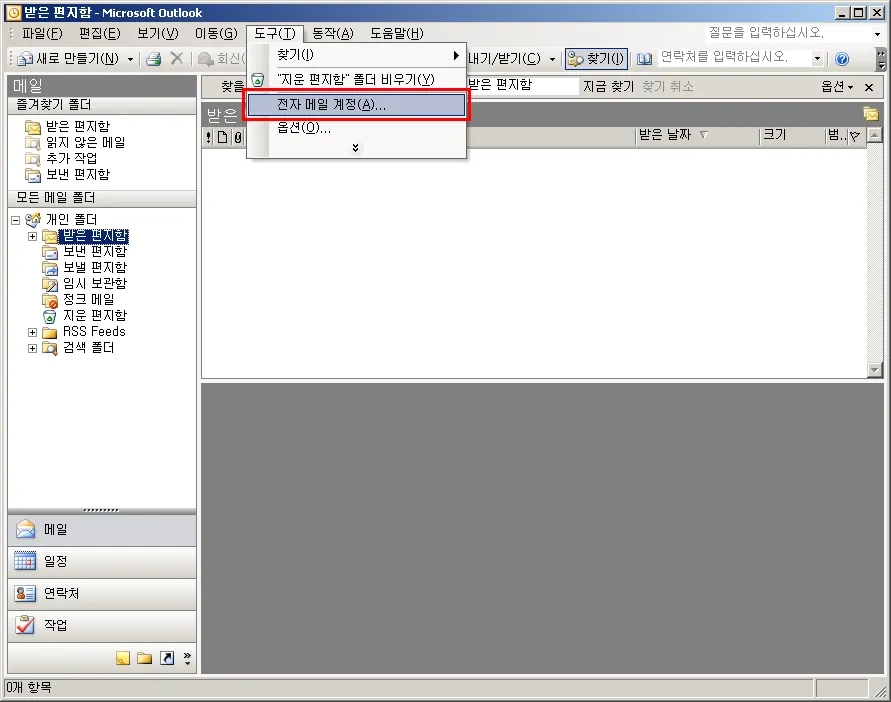Select Junk E-mail (정크 메일) folder

pos(78,299)
